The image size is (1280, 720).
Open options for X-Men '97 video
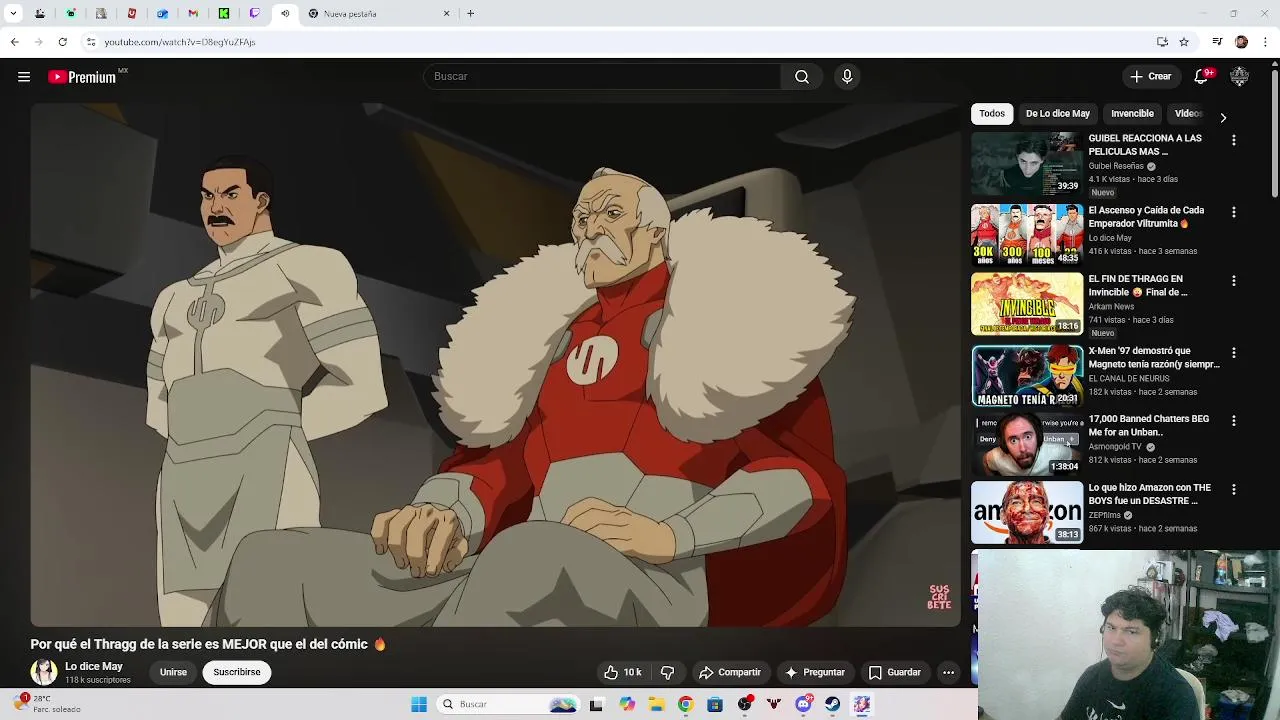(1234, 353)
